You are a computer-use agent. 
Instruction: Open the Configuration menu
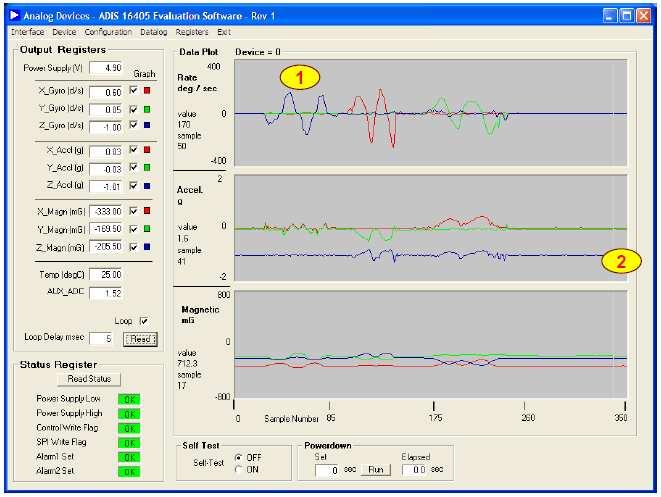108,32
